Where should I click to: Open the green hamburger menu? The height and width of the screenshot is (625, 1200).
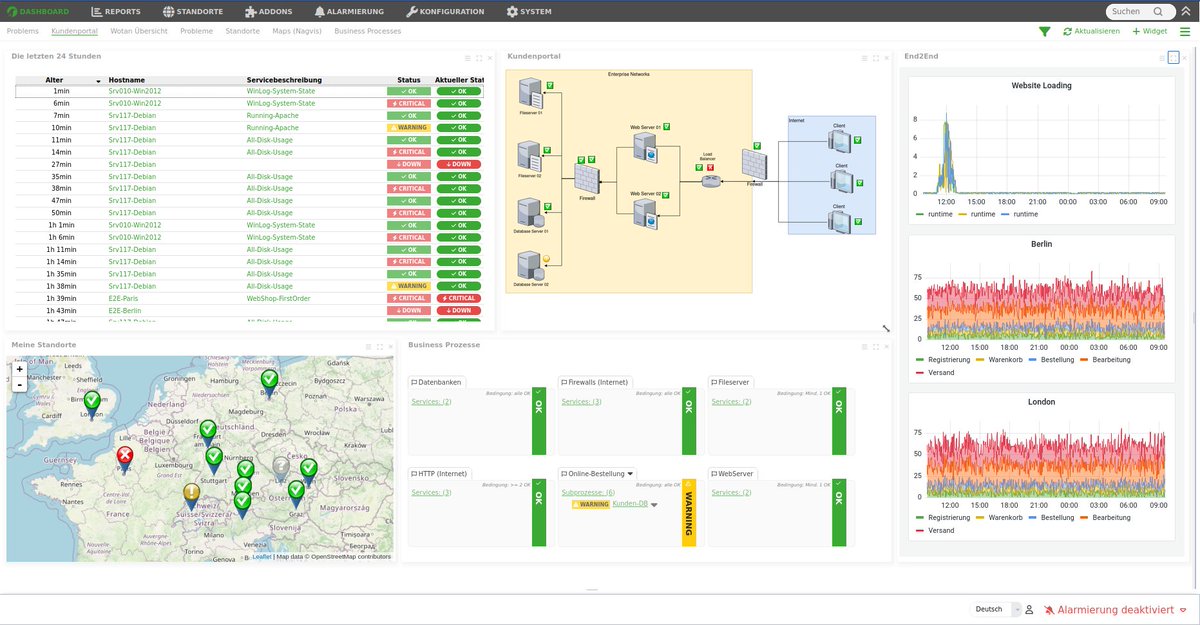click(x=1186, y=32)
